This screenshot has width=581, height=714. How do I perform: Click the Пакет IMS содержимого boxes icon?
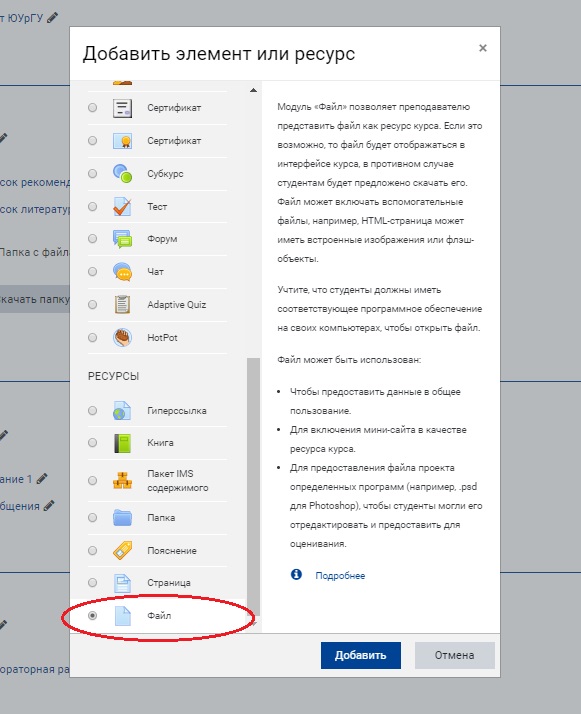(122, 480)
